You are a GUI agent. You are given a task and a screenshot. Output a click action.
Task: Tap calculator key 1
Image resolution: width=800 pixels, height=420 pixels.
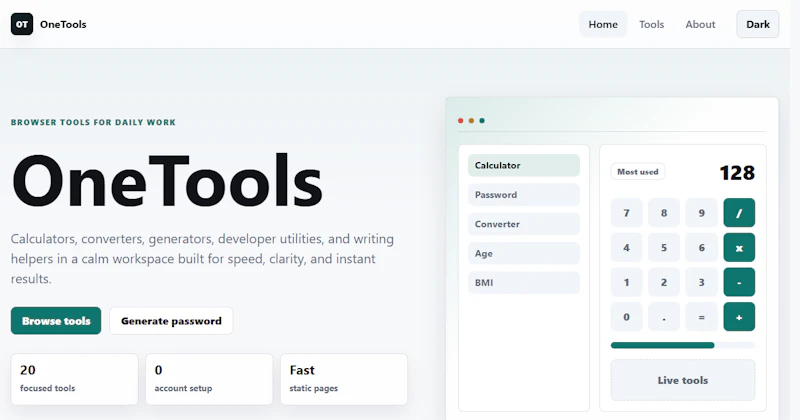point(627,282)
